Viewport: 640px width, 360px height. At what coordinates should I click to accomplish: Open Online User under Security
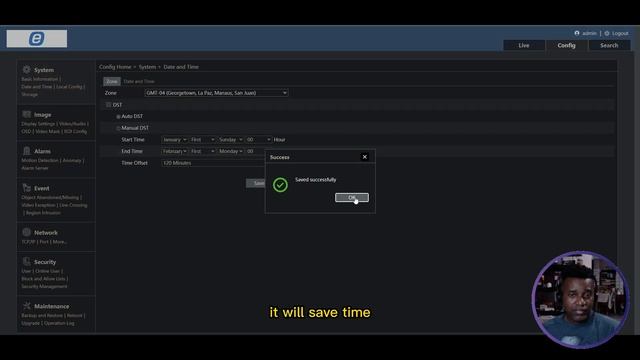click(47, 271)
